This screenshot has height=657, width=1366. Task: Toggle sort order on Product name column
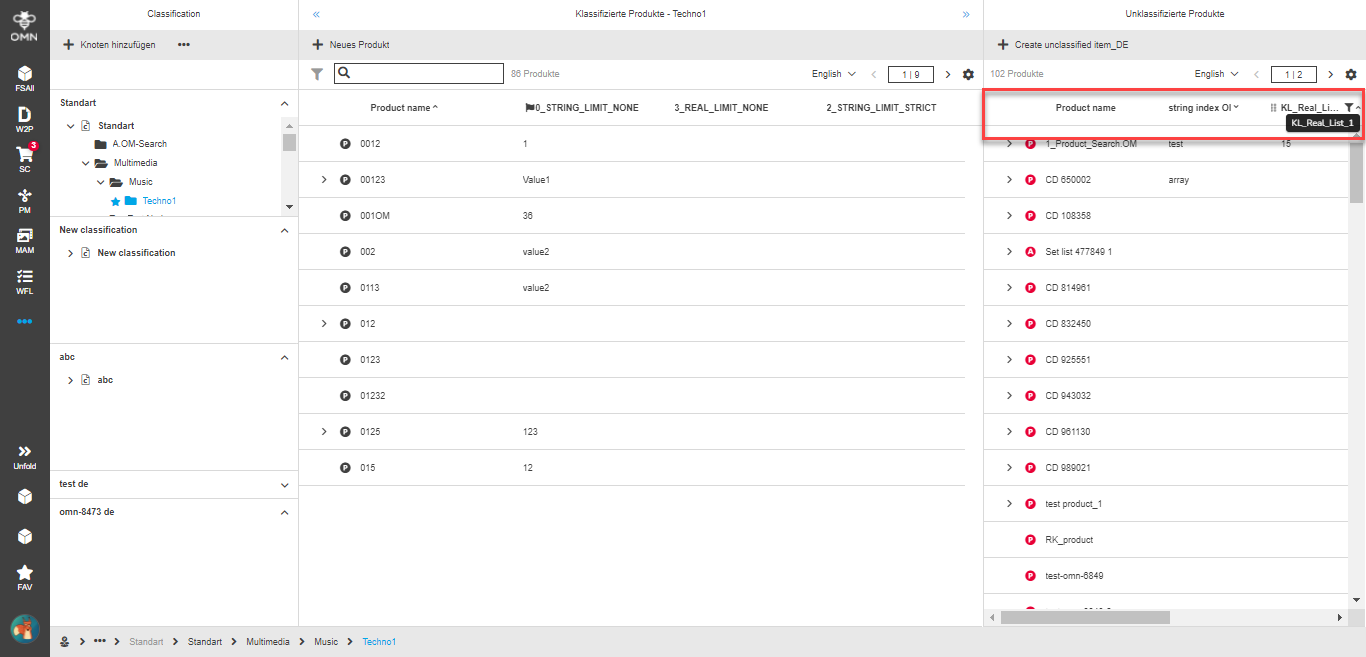pyautogui.click(x=404, y=107)
